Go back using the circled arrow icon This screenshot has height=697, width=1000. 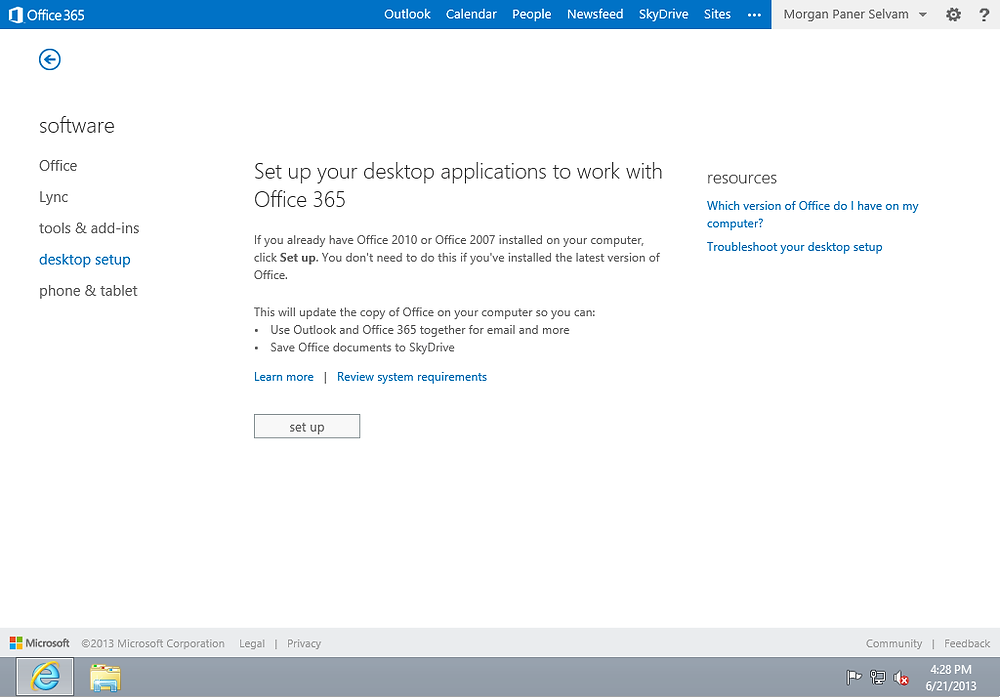click(x=50, y=59)
